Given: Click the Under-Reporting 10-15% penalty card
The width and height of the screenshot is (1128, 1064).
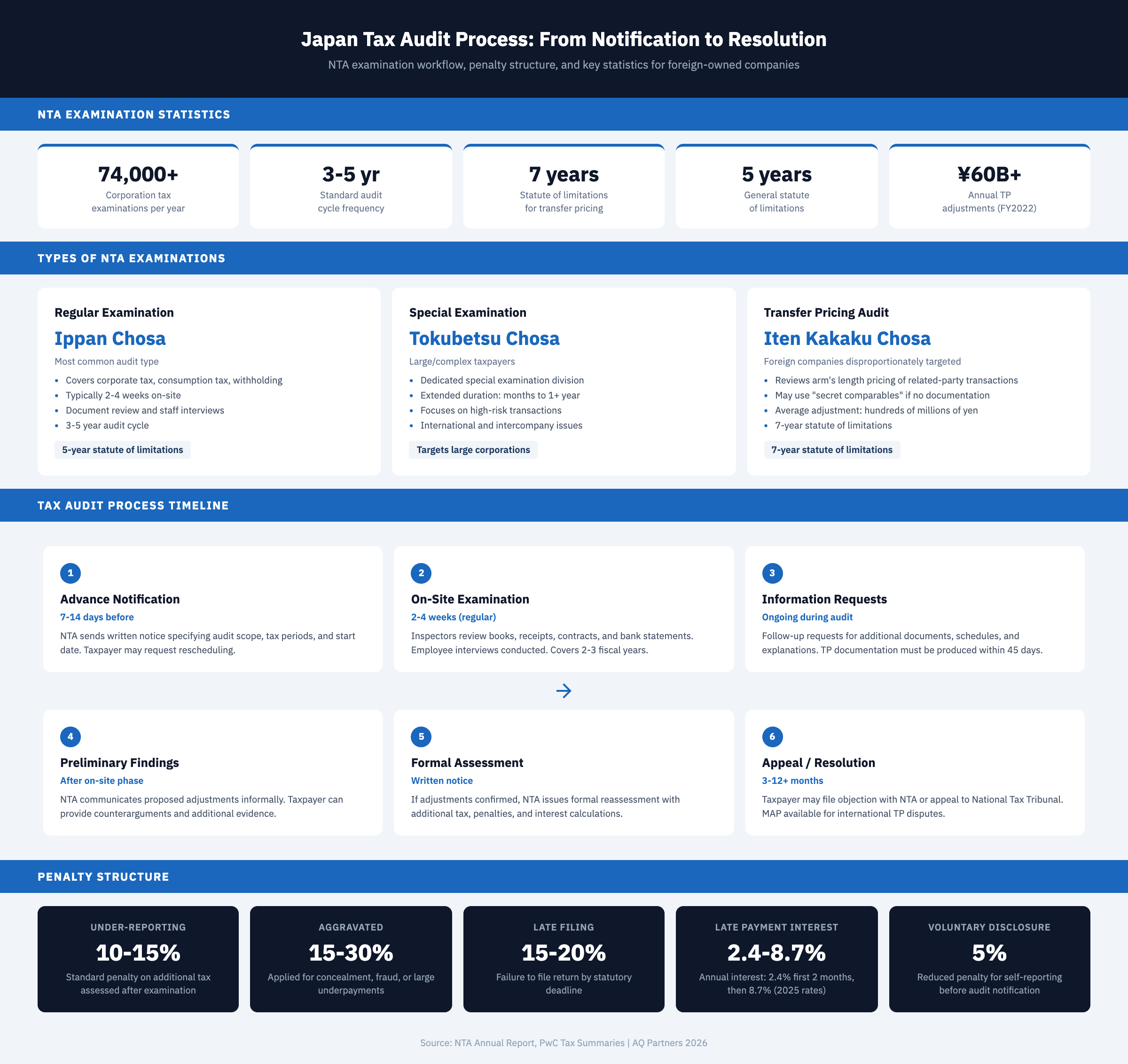Looking at the screenshot, I should tap(138, 959).
